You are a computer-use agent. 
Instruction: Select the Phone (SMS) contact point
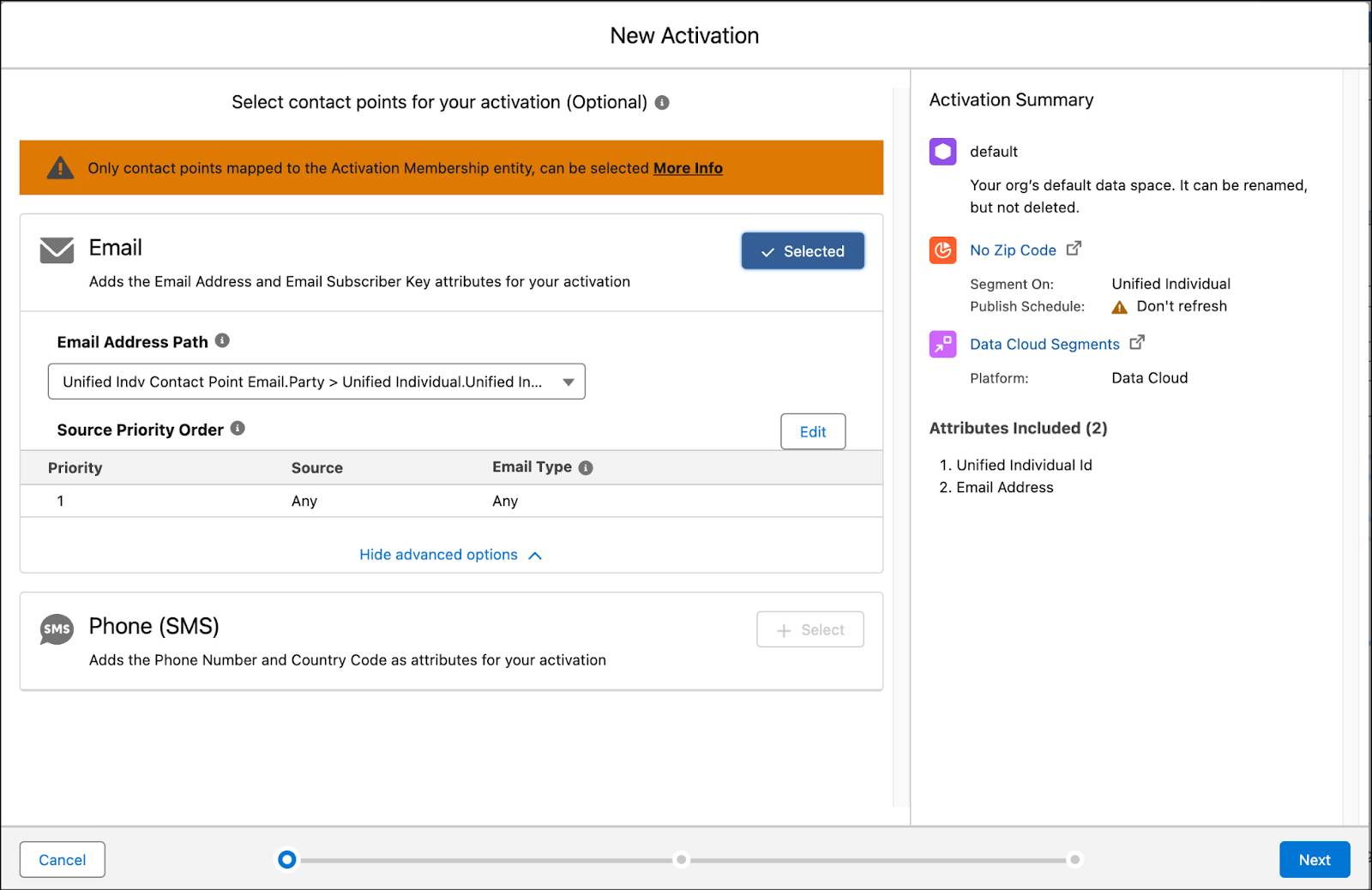tap(809, 628)
